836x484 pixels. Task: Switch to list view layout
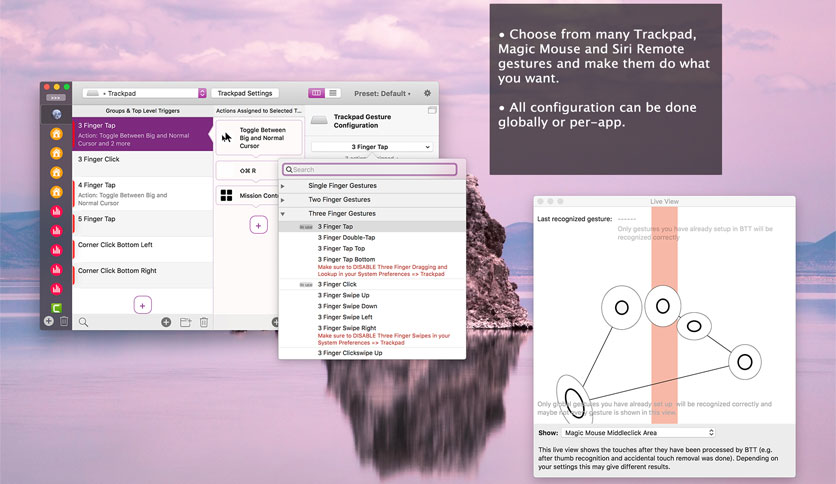point(333,93)
